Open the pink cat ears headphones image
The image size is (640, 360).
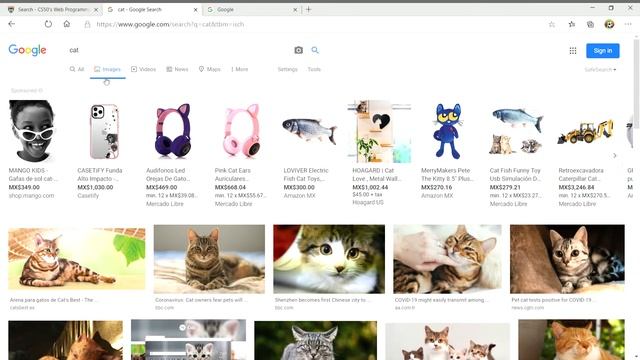[x=241, y=131]
